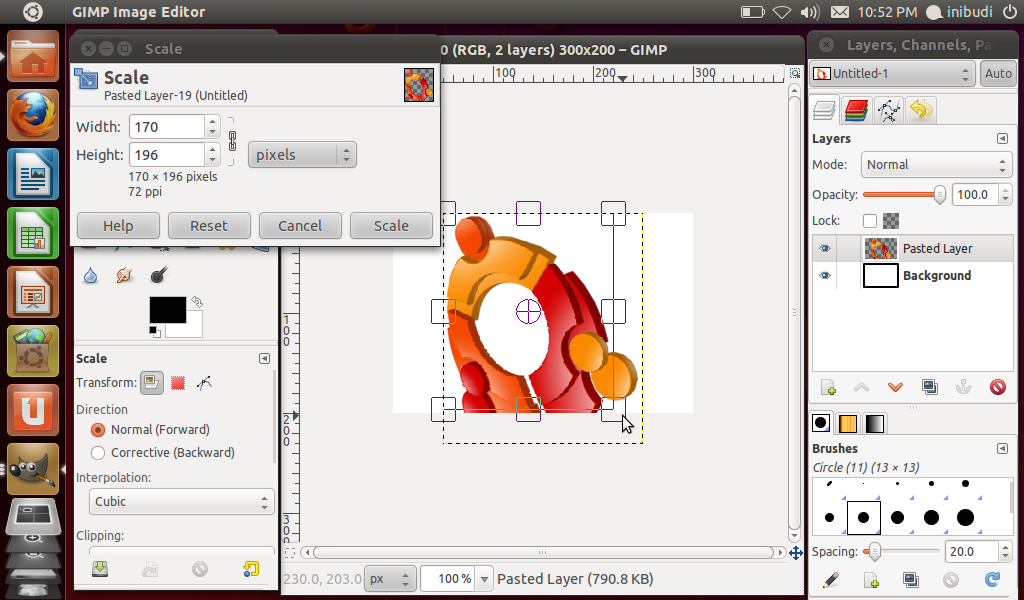This screenshot has height=600, width=1024.
Task: Click the Scale dialog layer preview thumbnail
Action: (419, 85)
